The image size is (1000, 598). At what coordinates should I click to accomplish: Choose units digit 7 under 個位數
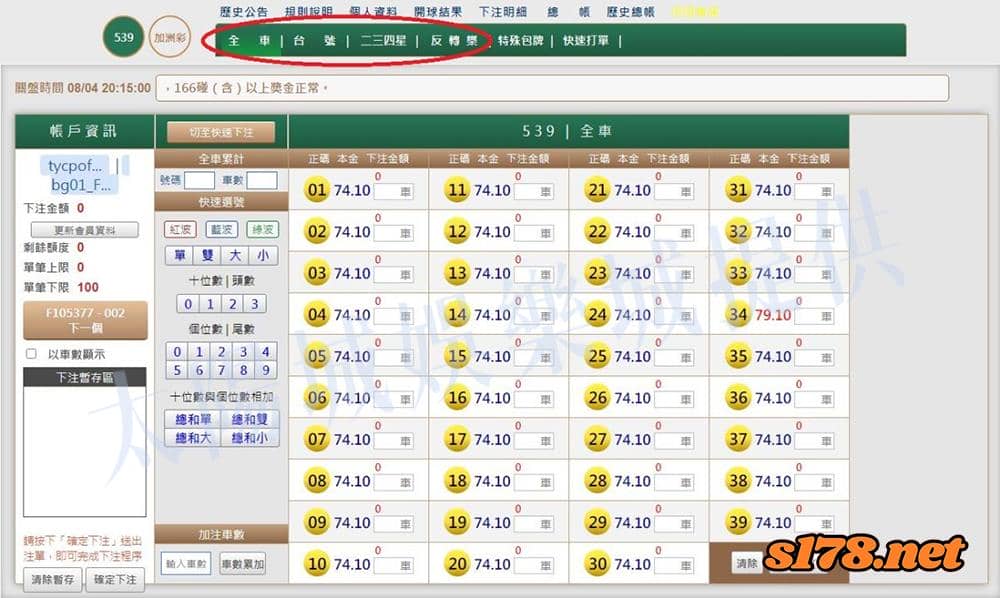pos(221,370)
